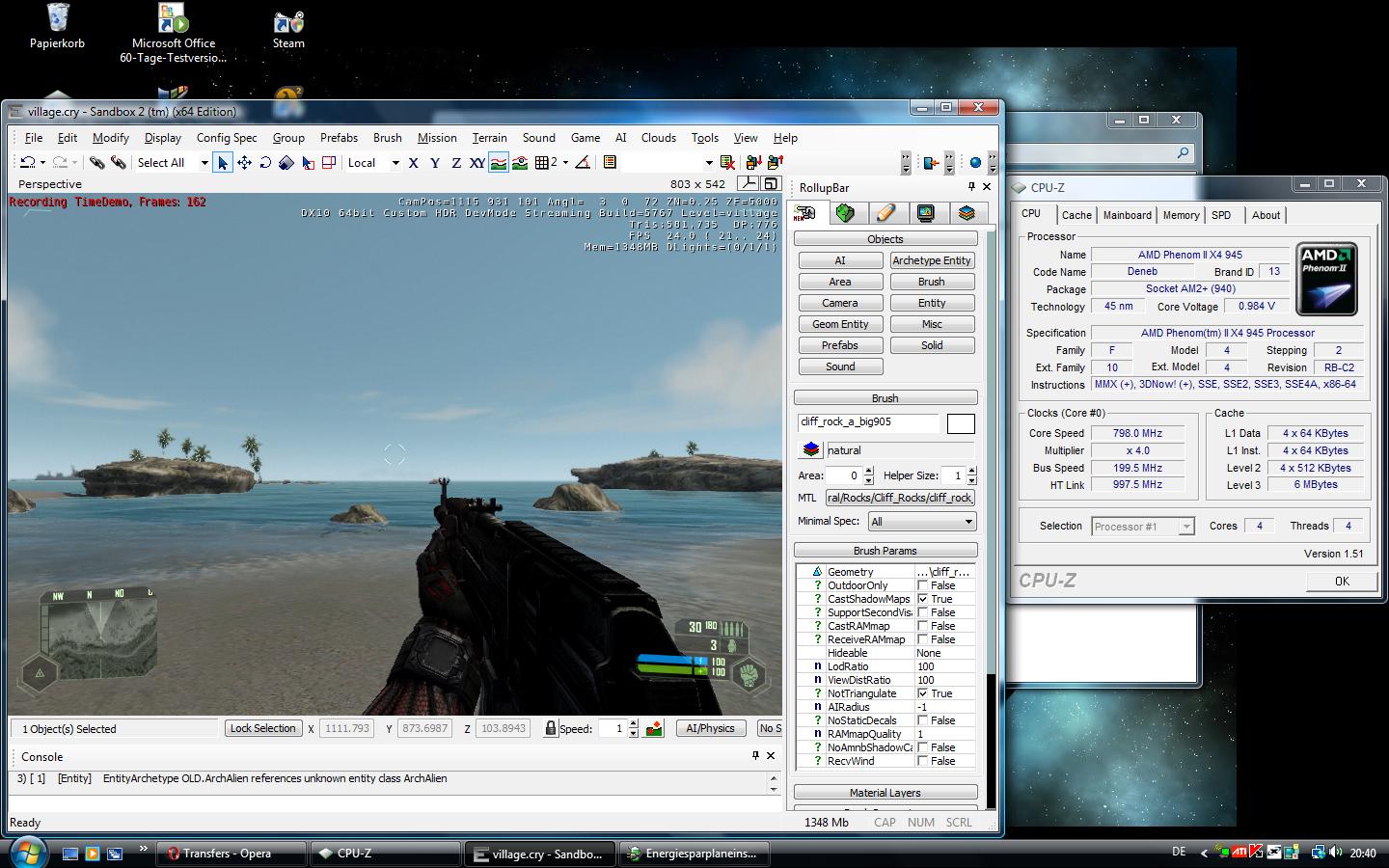The height and width of the screenshot is (868, 1389).
Task: Open the Undo history dropdown arrow
Action: pos(42,163)
